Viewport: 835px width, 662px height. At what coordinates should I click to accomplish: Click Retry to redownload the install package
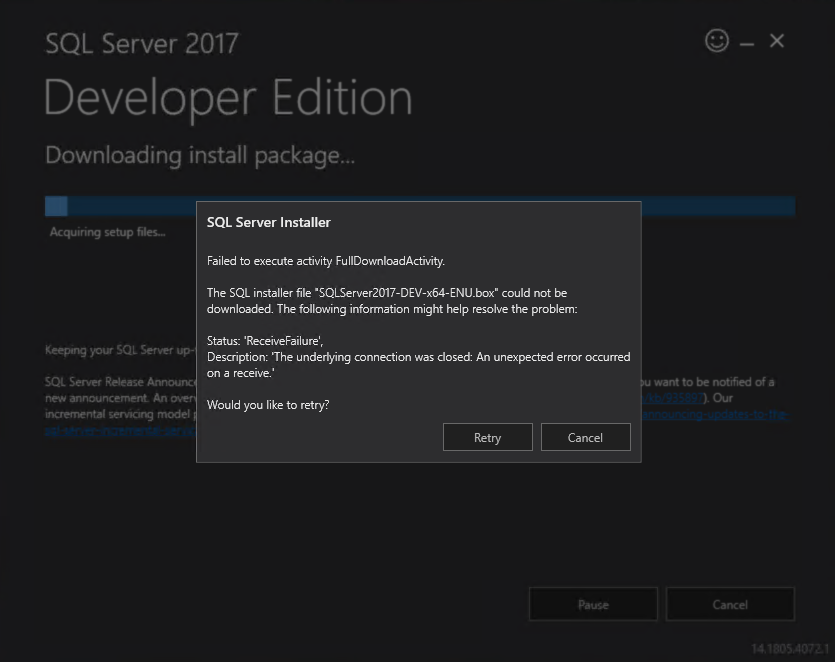click(487, 437)
